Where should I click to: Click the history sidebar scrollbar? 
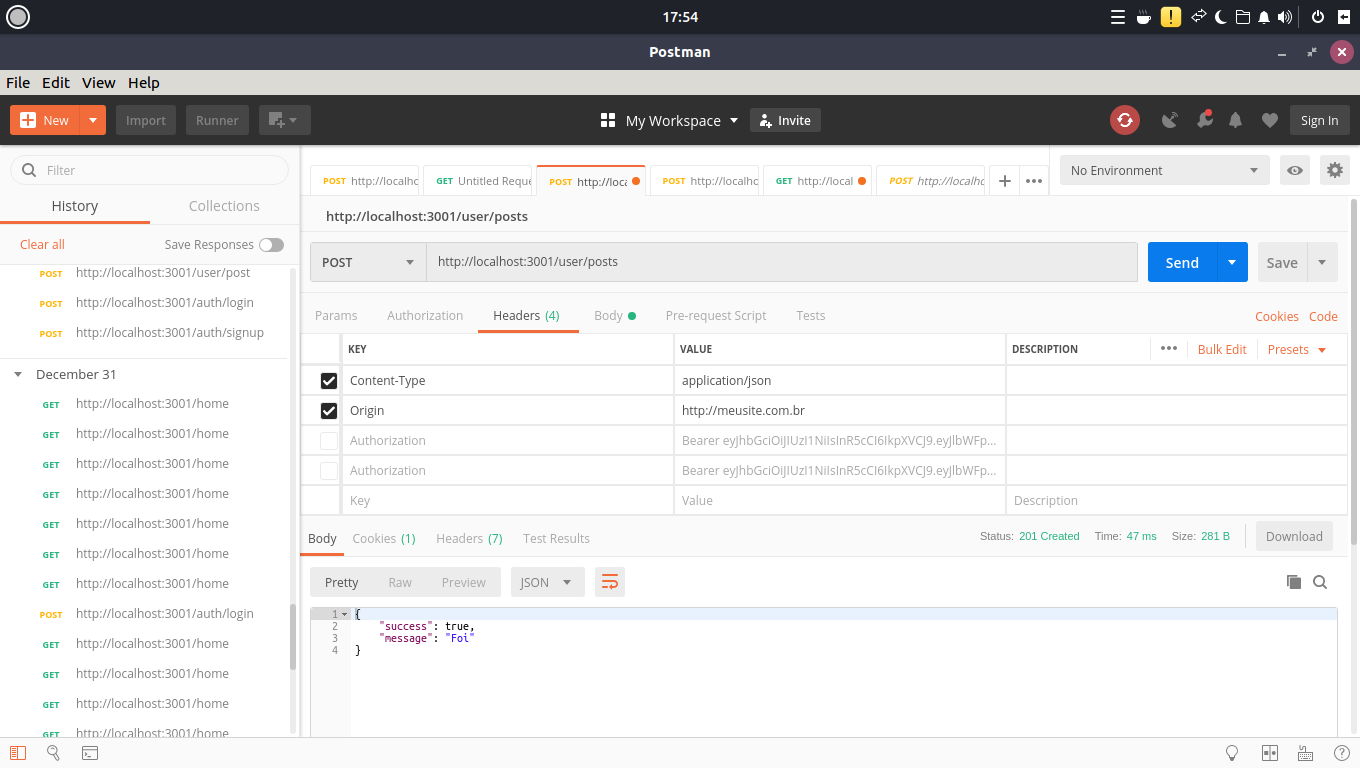point(293,637)
